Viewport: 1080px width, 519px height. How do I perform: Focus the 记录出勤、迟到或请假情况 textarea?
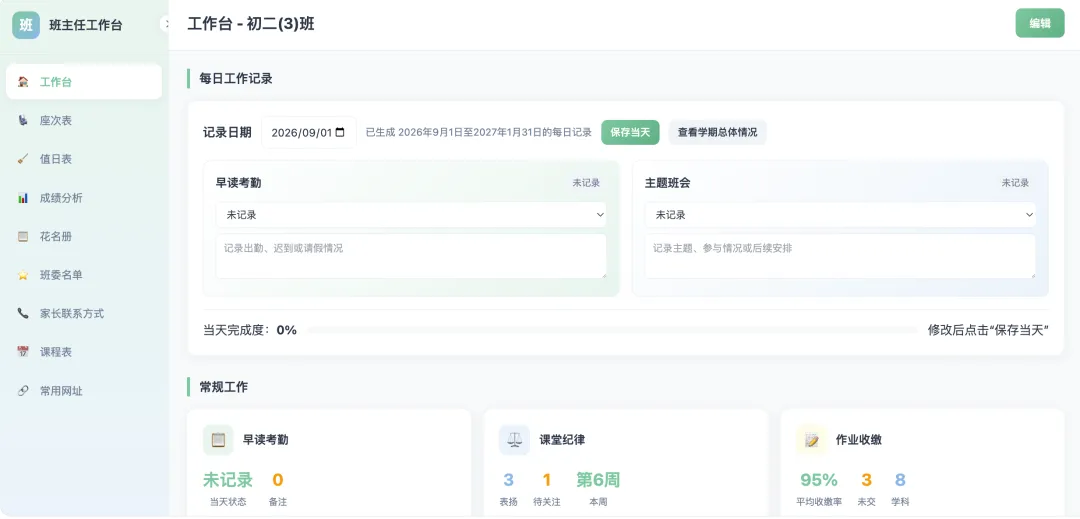[x=411, y=256]
